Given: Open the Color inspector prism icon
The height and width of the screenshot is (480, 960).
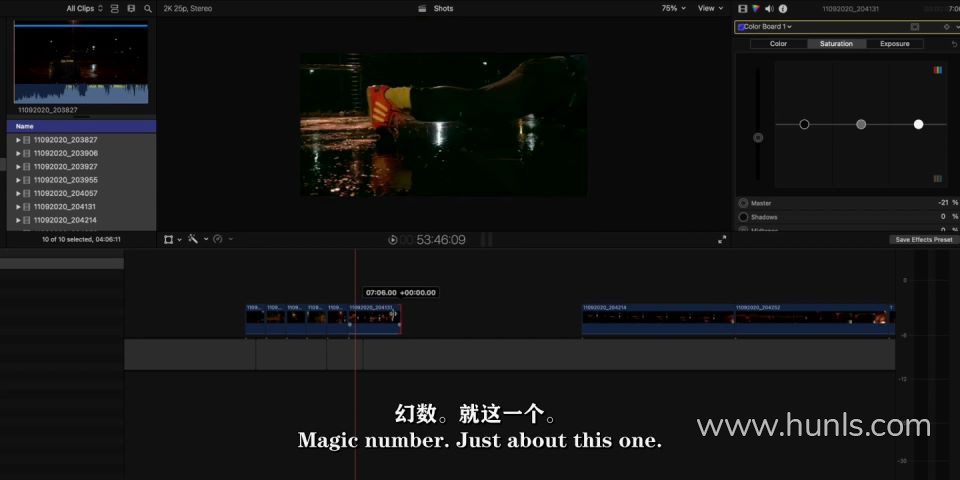Looking at the screenshot, I should point(756,9).
